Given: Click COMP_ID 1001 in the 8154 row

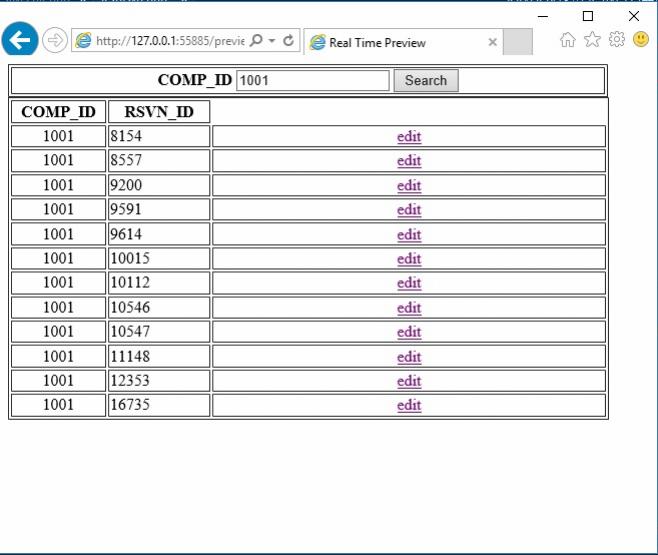Looking at the screenshot, I should [58, 136].
